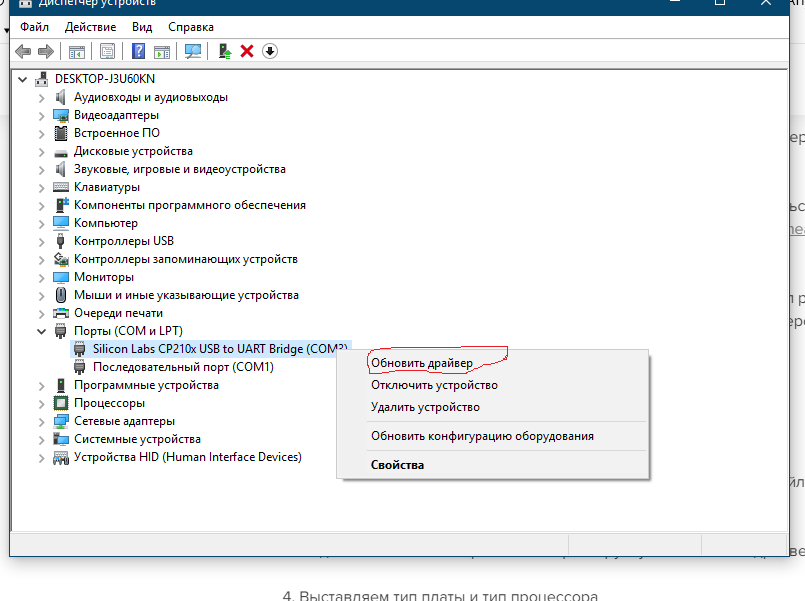This screenshot has height=601, width=805.
Task: Toggle the action pane toolbar icon
Action: (x=162, y=51)
